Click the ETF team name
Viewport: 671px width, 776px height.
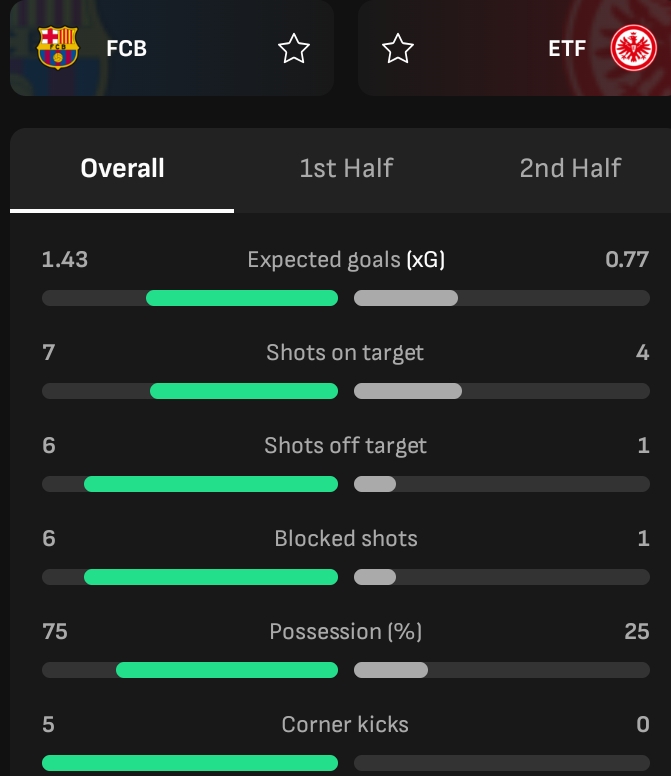(x=567, y=48)
